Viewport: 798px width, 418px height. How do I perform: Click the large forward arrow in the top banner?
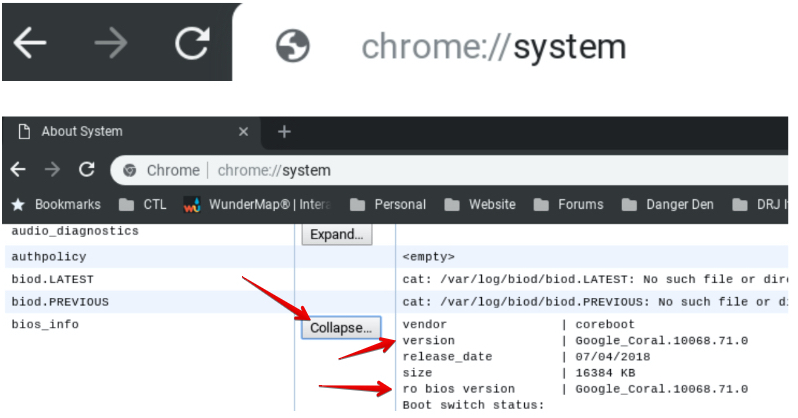coord(111,43)
